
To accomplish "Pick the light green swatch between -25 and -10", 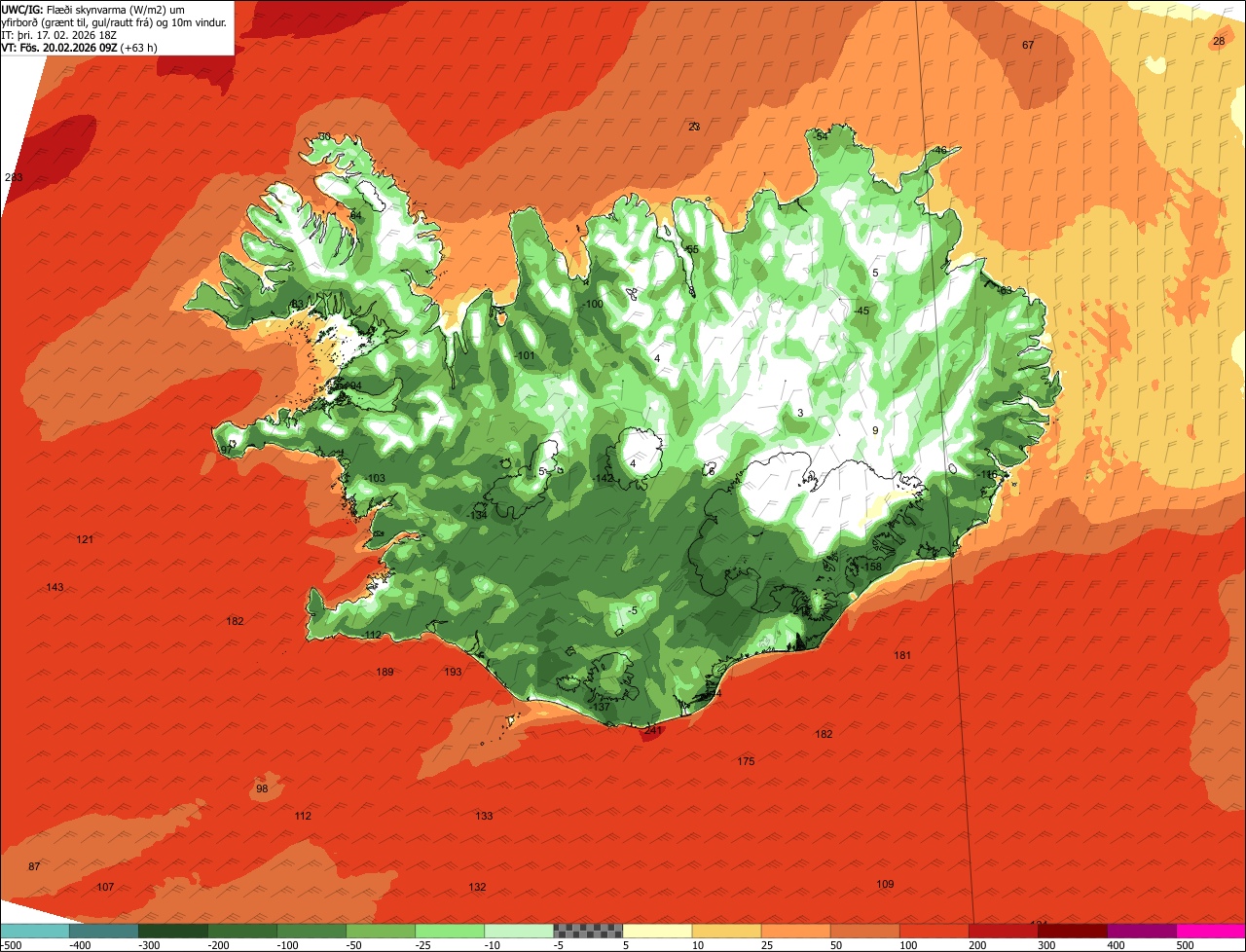I will 450,931.
